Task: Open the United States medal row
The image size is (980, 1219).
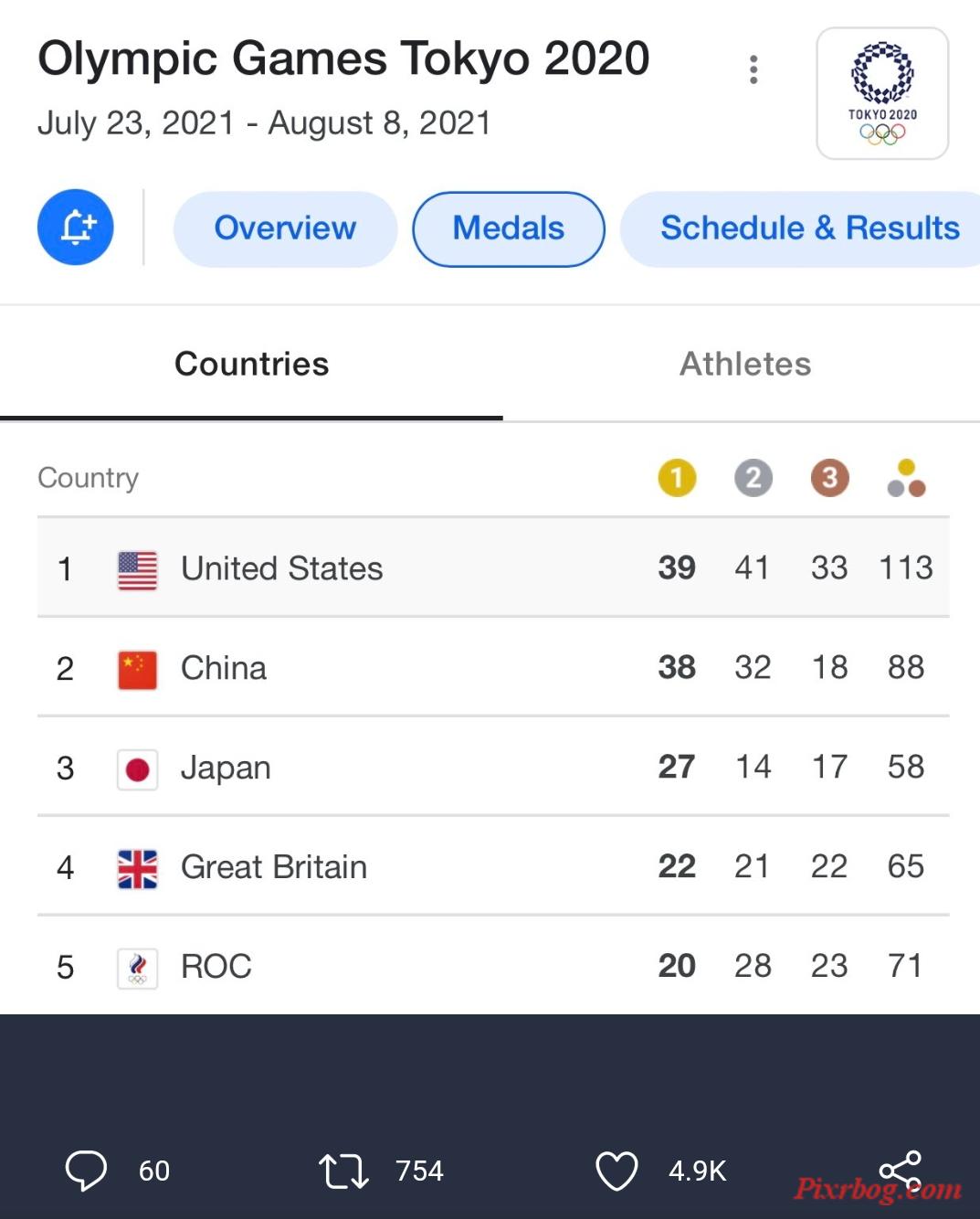Action: tap(493, 567)
